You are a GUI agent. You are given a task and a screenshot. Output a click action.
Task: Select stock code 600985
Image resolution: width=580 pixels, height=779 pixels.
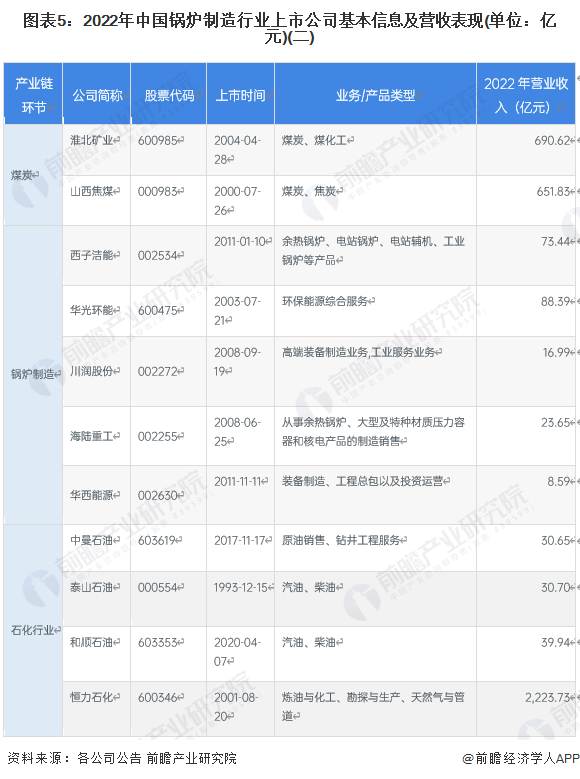click(x=158, y=141)
